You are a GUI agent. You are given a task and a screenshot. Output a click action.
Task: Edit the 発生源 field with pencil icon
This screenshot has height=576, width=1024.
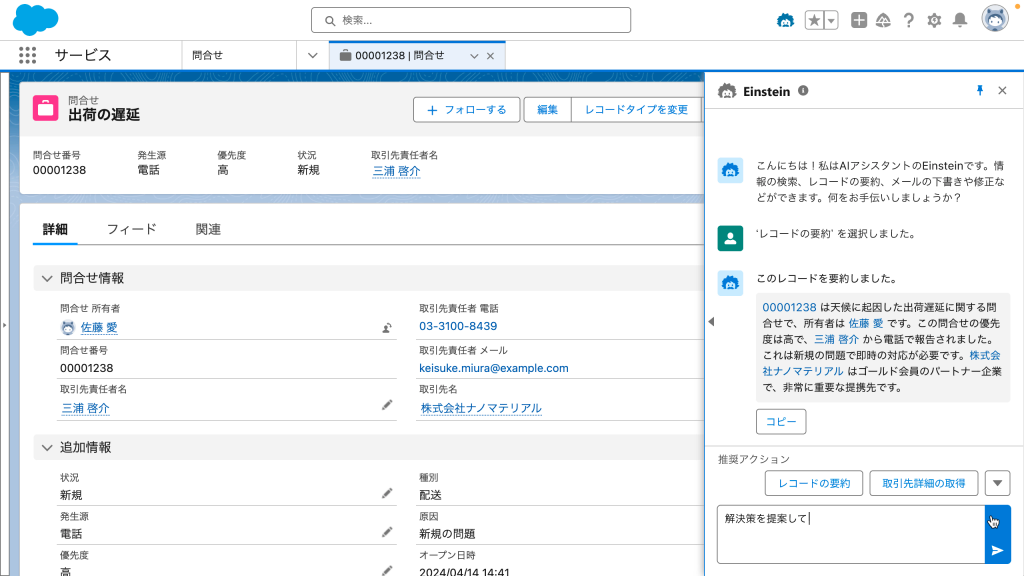(x=387, y=532)
